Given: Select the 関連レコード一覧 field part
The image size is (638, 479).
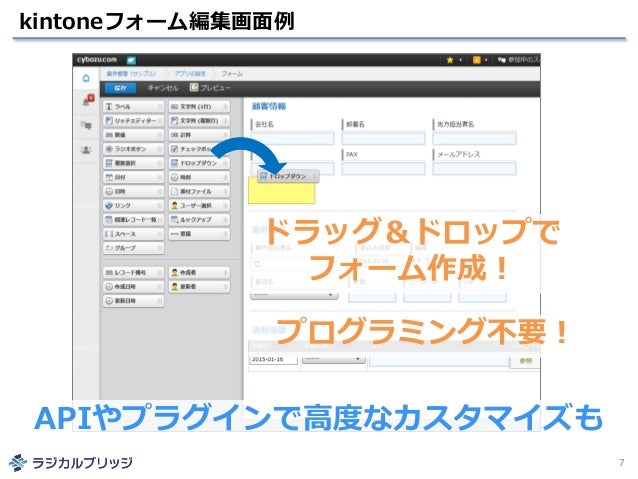Looking at the screenshot, I should pyautogui.click(x=133, y=220).
